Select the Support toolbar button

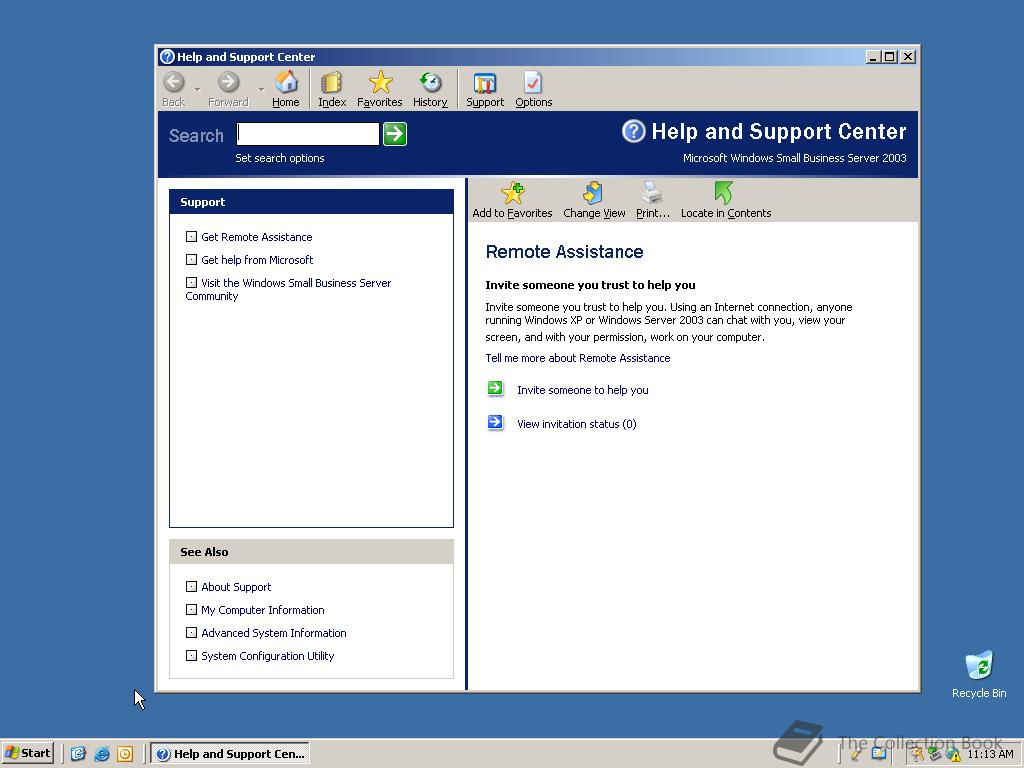(x=485, y=89)
